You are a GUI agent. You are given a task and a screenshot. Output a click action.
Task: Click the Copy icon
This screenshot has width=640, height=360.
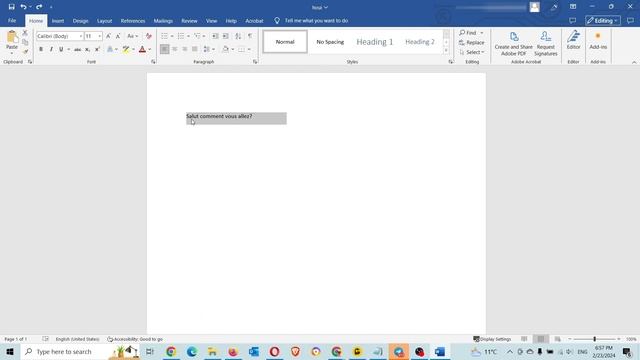click(x=25, y=42)
